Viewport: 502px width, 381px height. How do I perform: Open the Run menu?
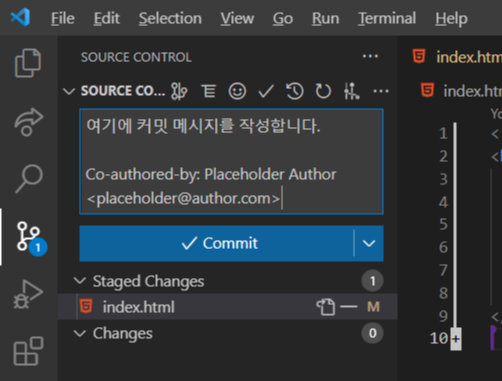pos(326,18)
